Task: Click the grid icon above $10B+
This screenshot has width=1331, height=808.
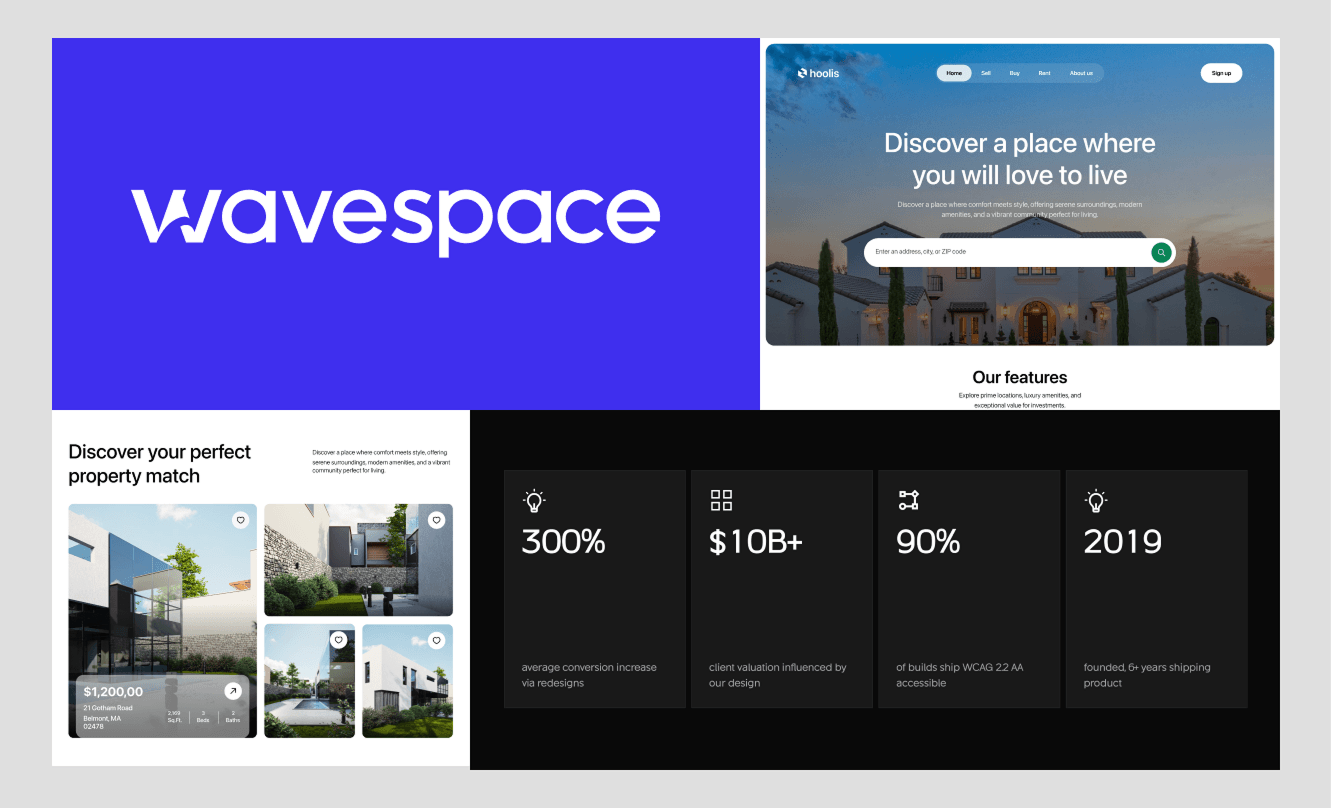Action: (721, 501)
